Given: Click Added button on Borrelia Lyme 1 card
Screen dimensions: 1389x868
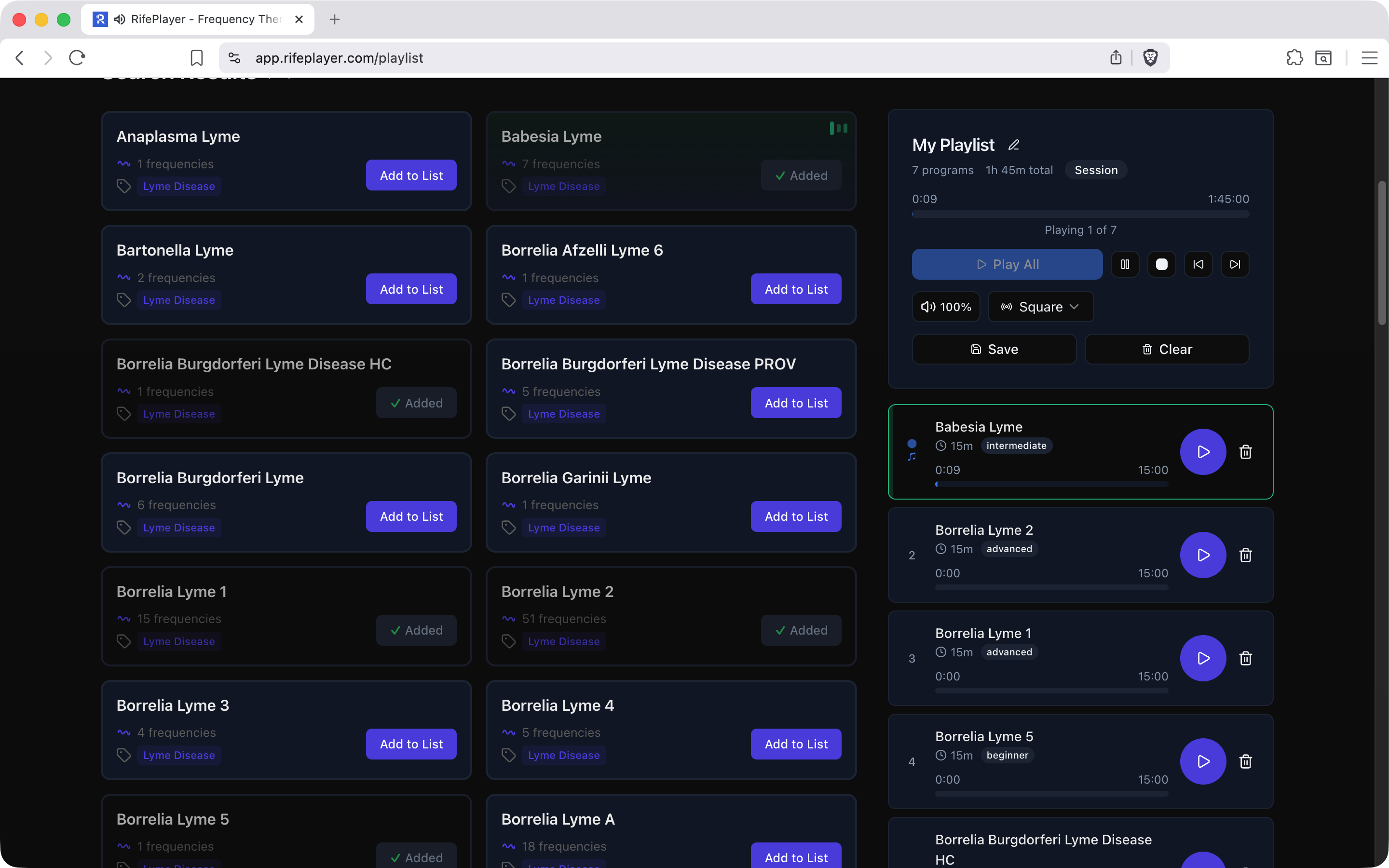Looking at the screenshot, I should [x=416, y=630].
